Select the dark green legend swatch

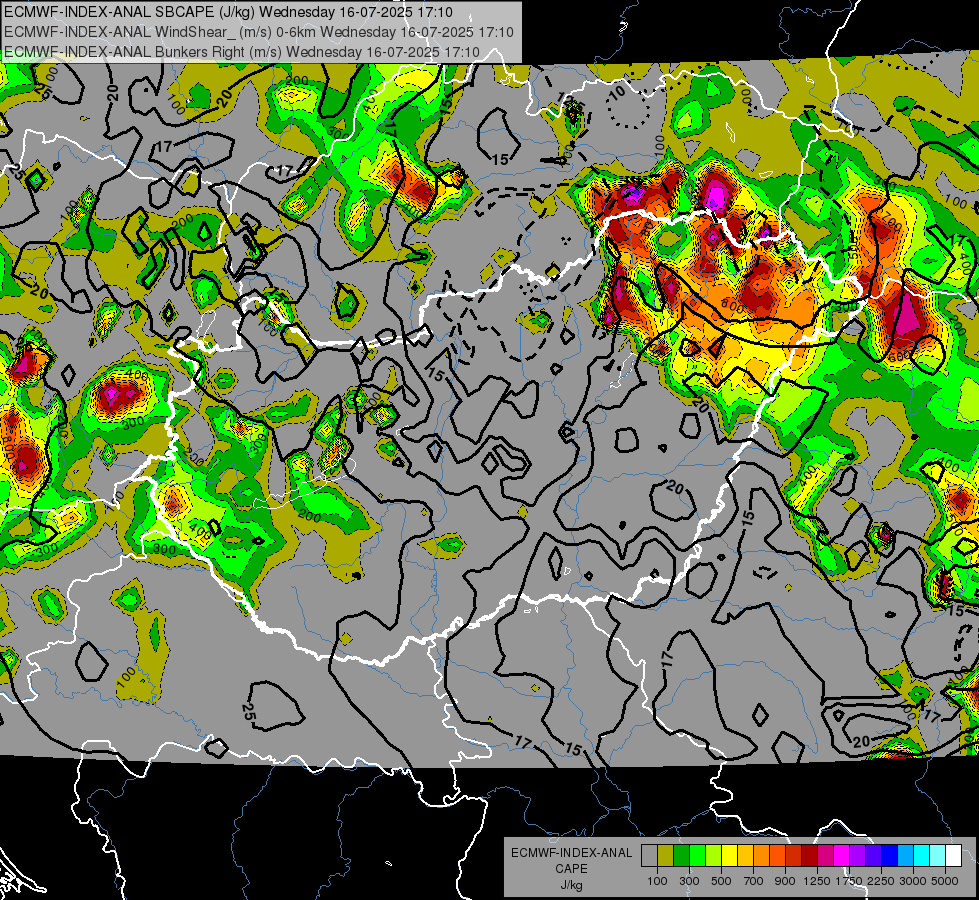pos(681,856)
